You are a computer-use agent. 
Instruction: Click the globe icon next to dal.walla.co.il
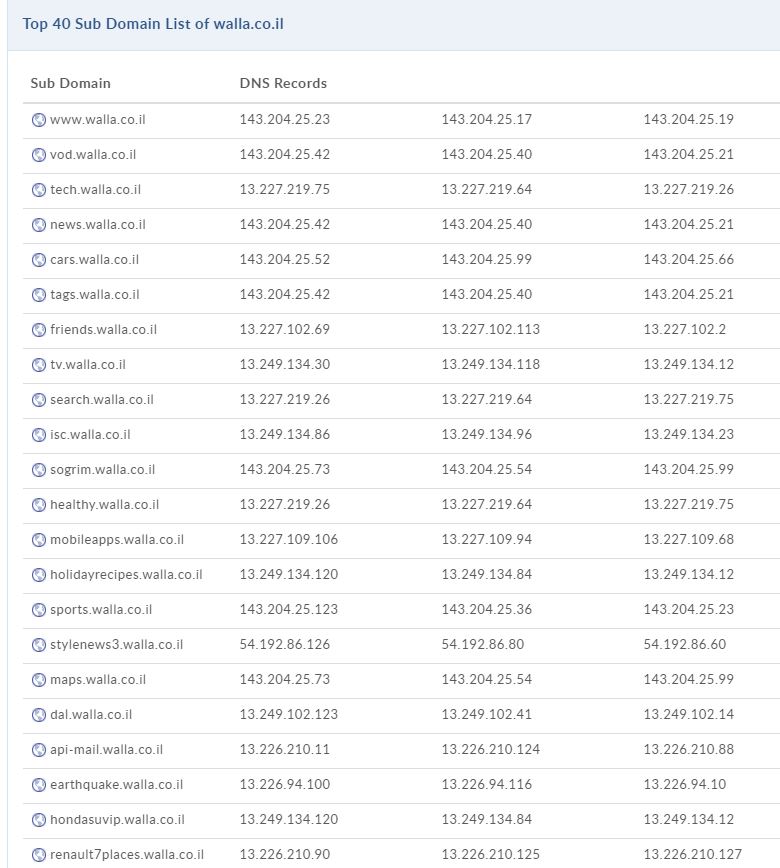pos(39,715)
